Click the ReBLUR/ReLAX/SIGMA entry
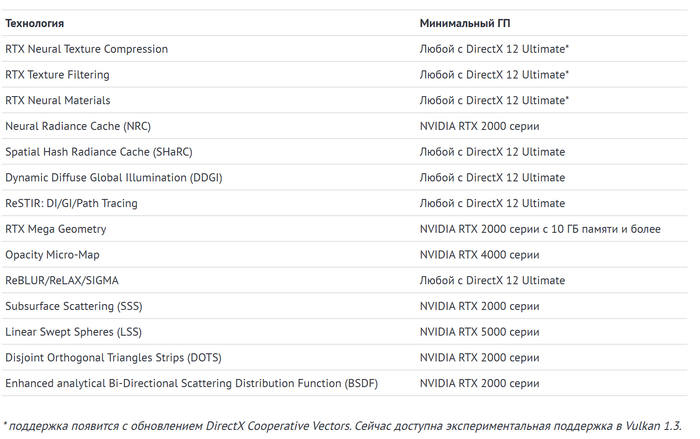The width and height of the screenshot is (700, 439). click(61, 281)
